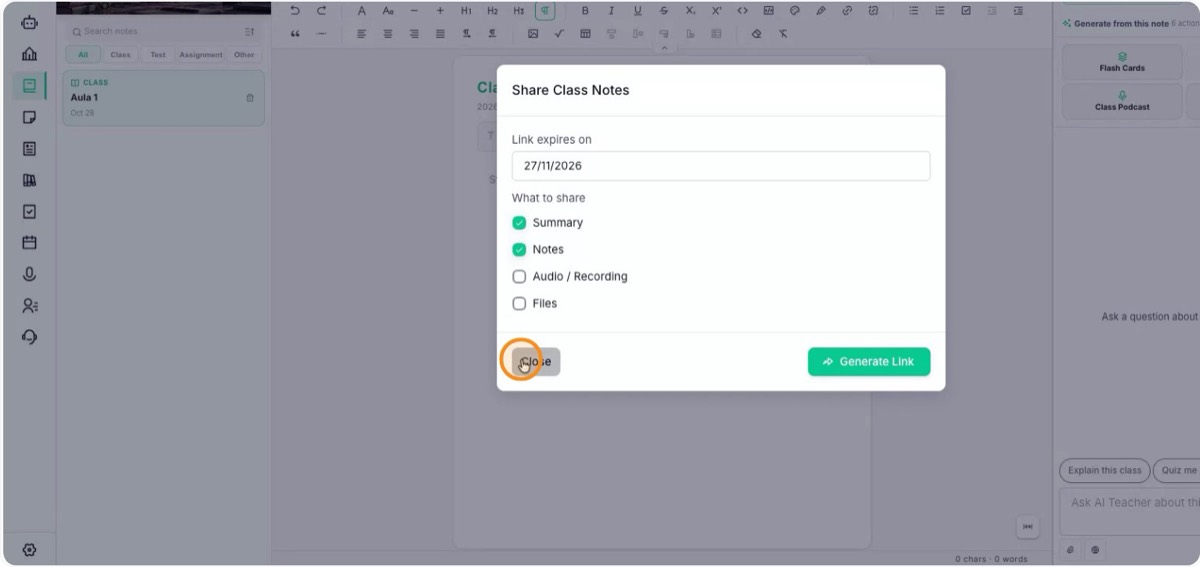
Task: Create a numbered list
Action: pos(939,11)
